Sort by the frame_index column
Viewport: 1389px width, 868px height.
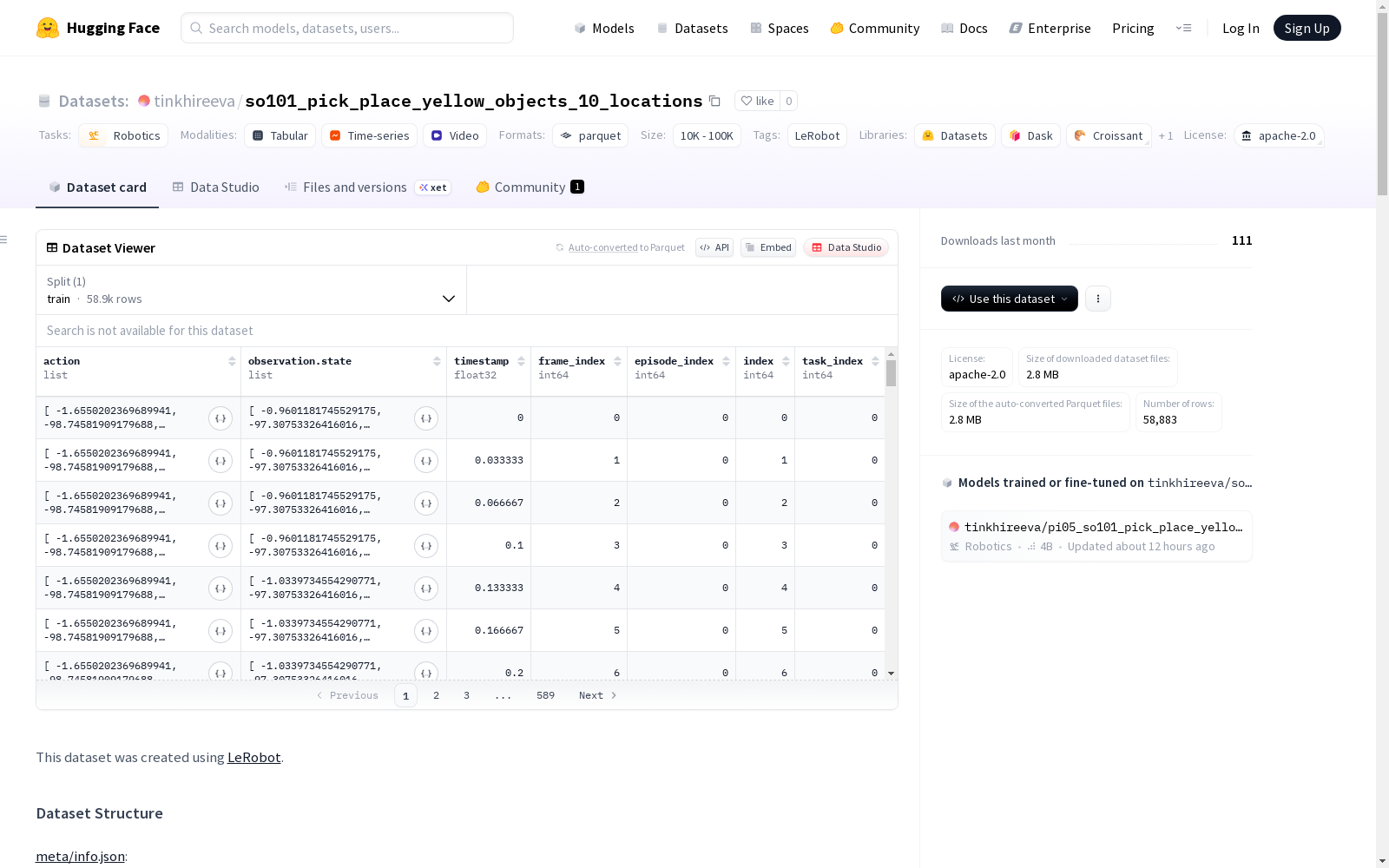(617, 361)
